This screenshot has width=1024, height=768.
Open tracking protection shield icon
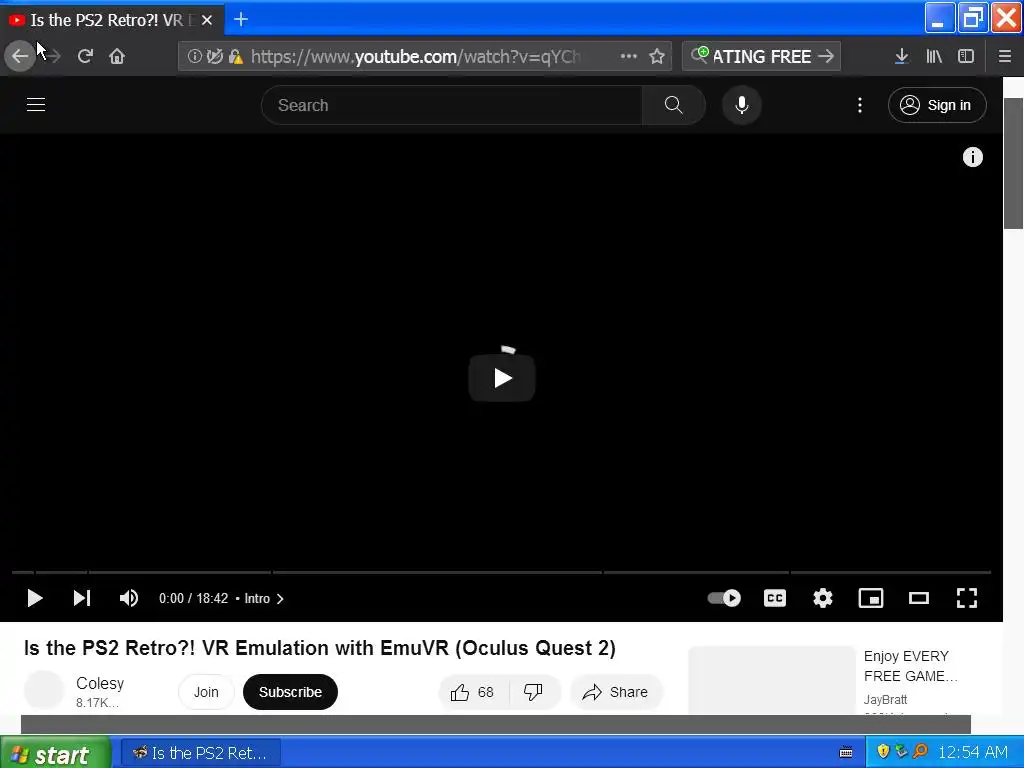tap(214, 56)
